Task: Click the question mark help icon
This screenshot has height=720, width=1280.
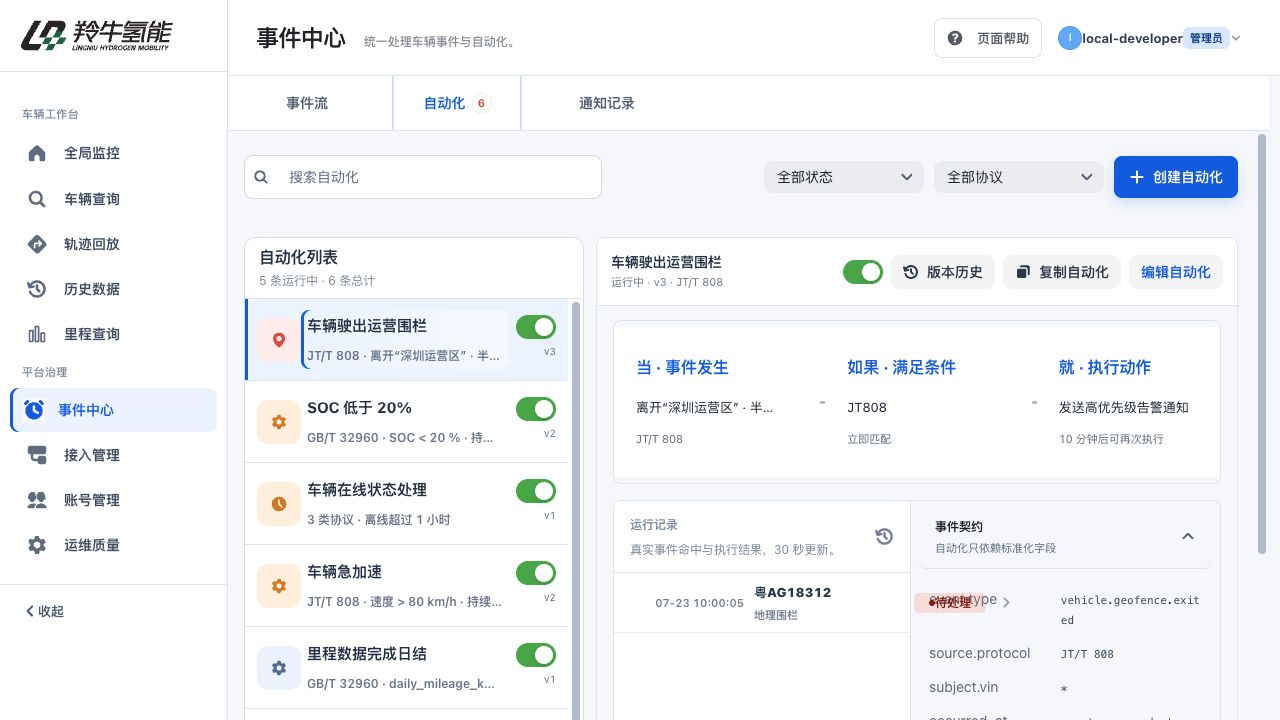Action: (x=955, y=38)
